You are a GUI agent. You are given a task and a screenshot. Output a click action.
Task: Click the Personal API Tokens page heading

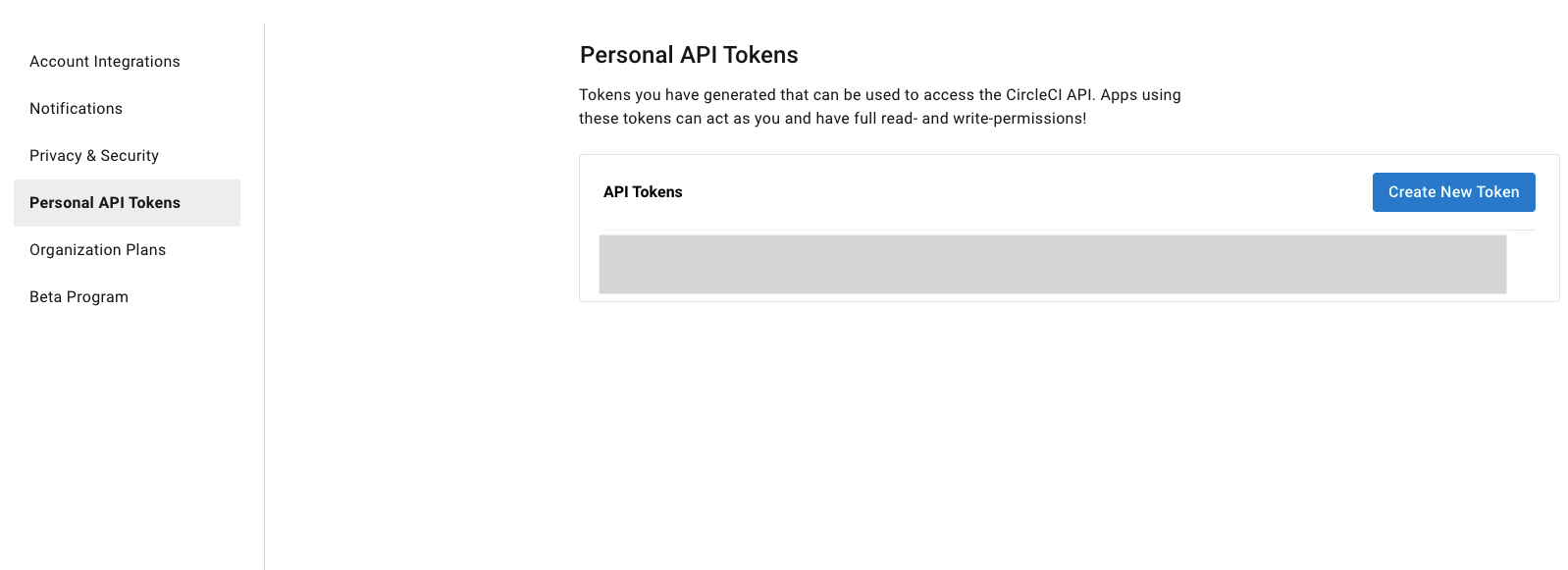tap(689, 55)
